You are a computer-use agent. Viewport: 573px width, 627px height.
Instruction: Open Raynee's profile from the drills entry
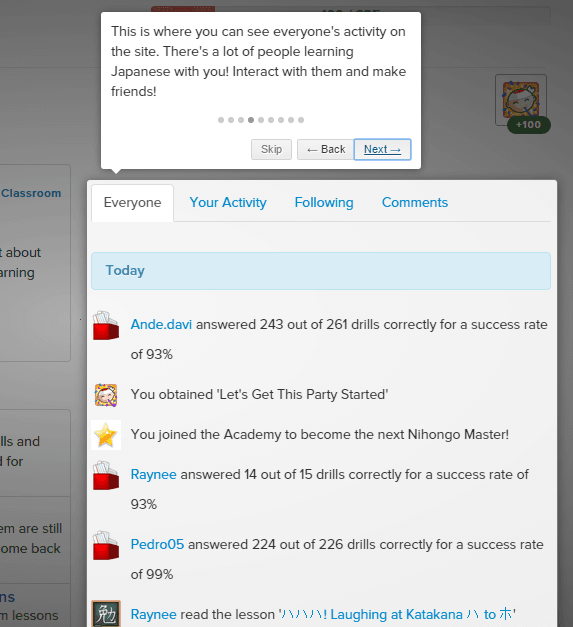click(154, 474)
